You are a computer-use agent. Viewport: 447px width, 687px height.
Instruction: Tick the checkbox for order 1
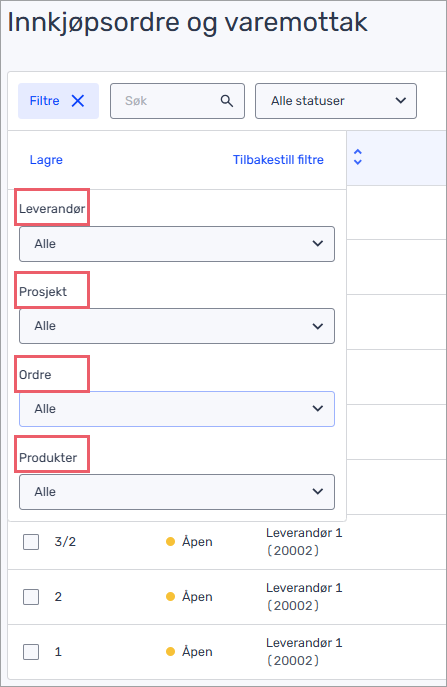pos(31,652)
